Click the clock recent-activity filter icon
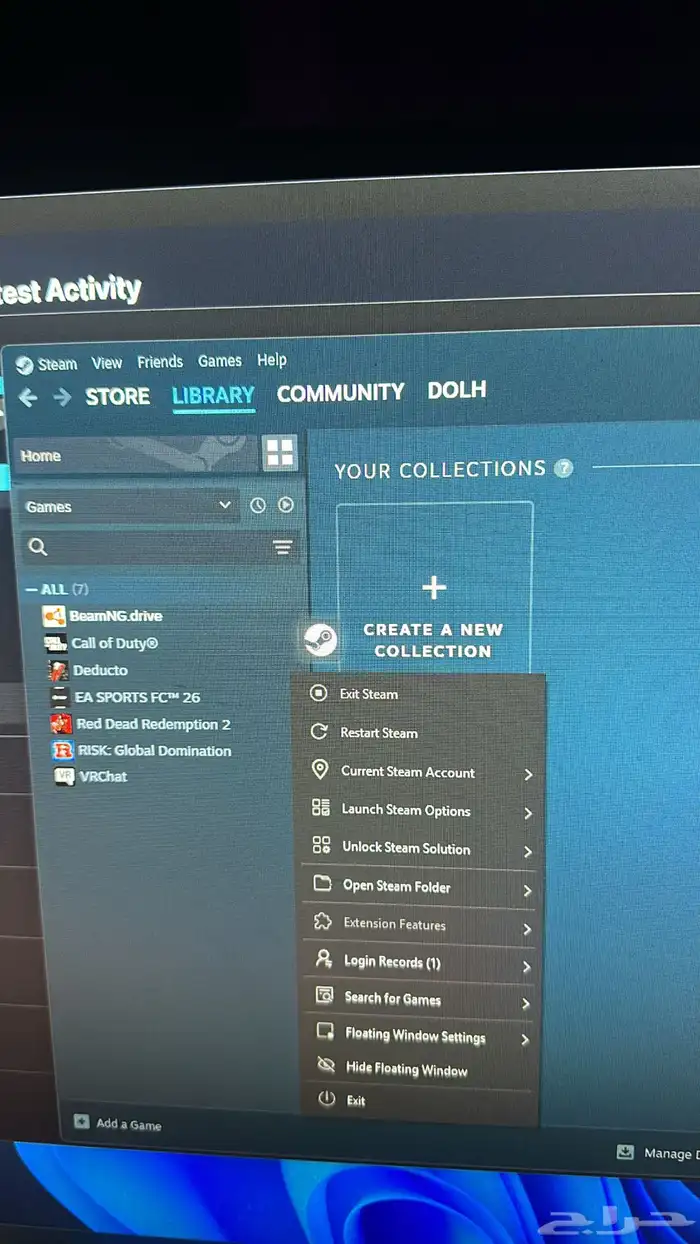 coord(258,506)
